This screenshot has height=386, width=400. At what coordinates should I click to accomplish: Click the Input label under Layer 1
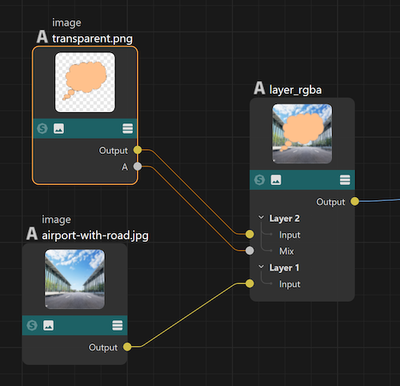click(x=290, y=284)
